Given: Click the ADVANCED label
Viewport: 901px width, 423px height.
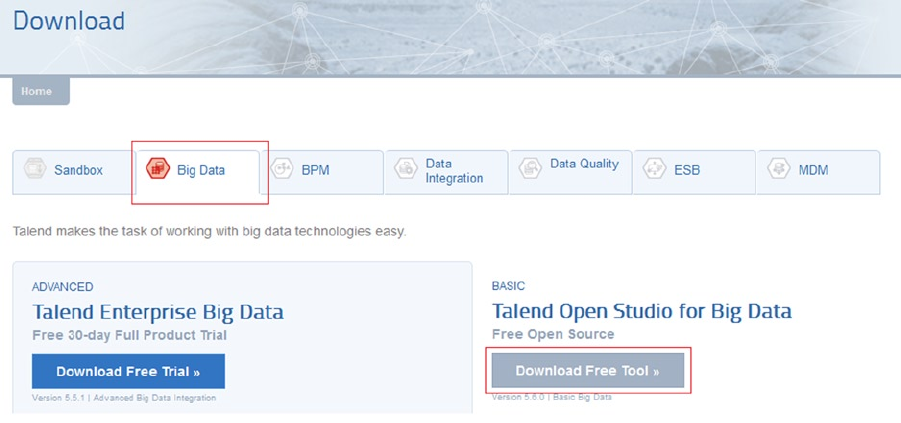Looking at the screenshot, I should [x=63, y=287].
